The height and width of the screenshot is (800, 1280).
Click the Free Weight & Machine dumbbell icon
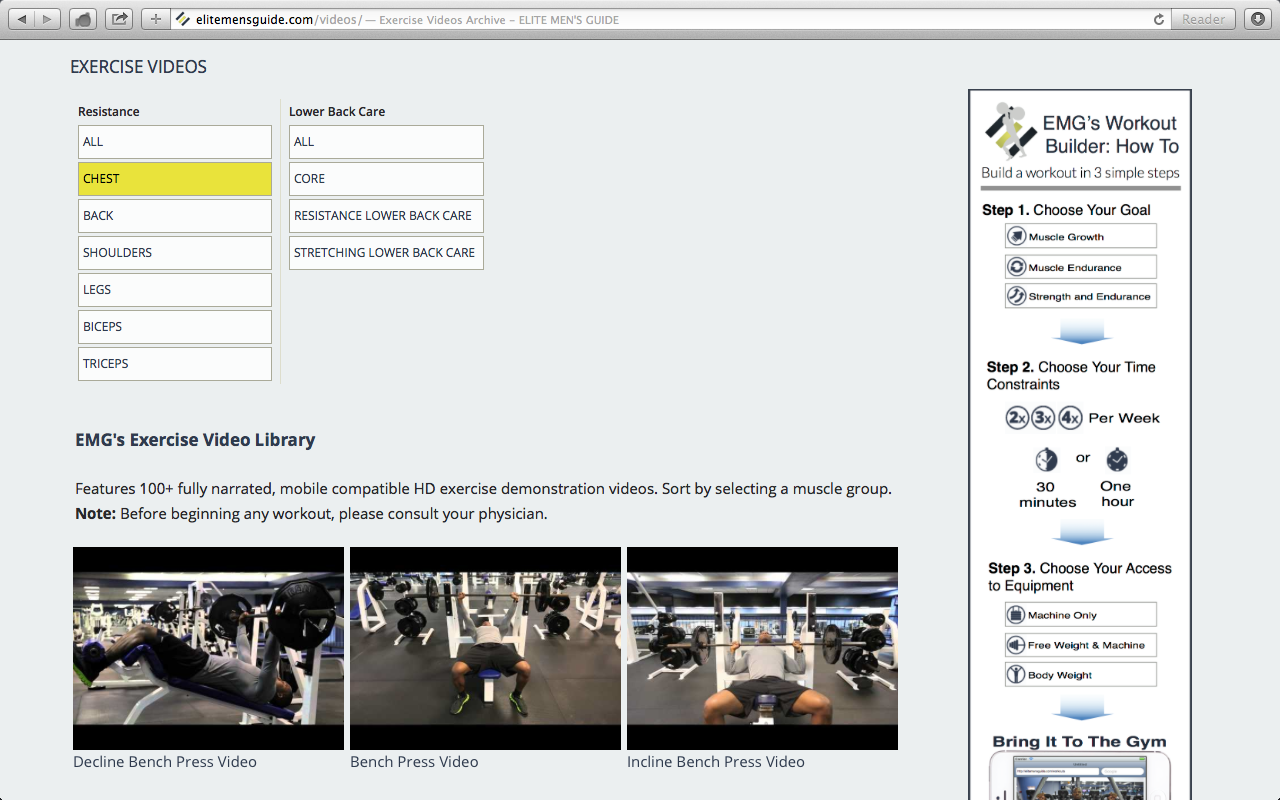click(x=1015, y=644)
